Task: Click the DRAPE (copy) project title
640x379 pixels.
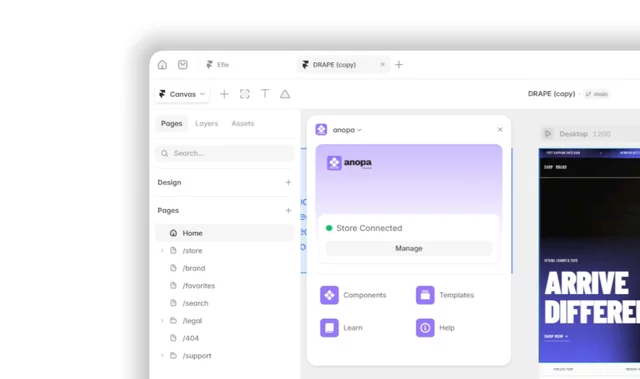Action: (x=551, y=94)
